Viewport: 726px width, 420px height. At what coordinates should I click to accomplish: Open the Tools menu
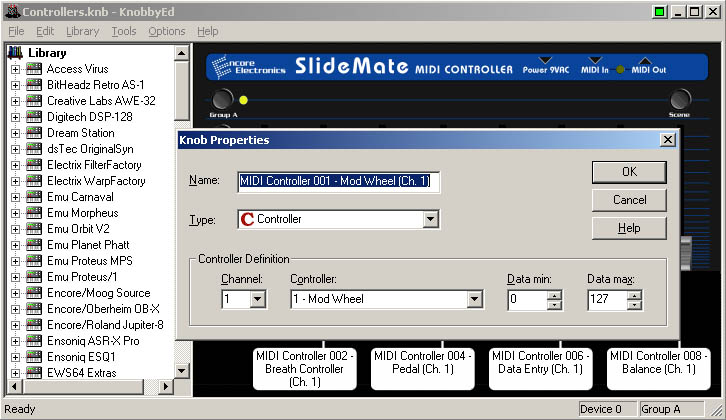[x=124, y=31]
